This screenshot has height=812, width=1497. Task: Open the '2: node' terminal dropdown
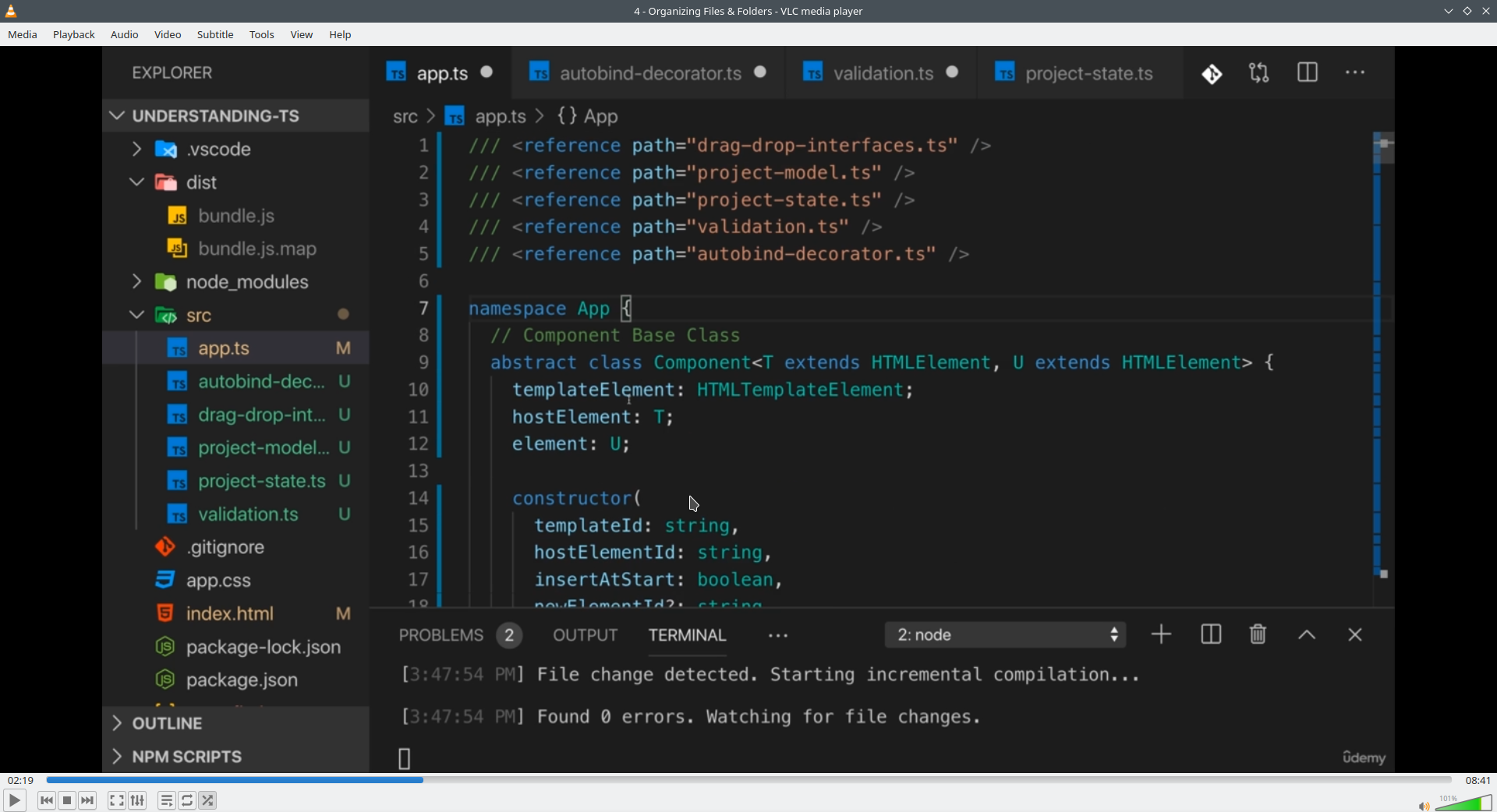click(x=1006, y=635)
